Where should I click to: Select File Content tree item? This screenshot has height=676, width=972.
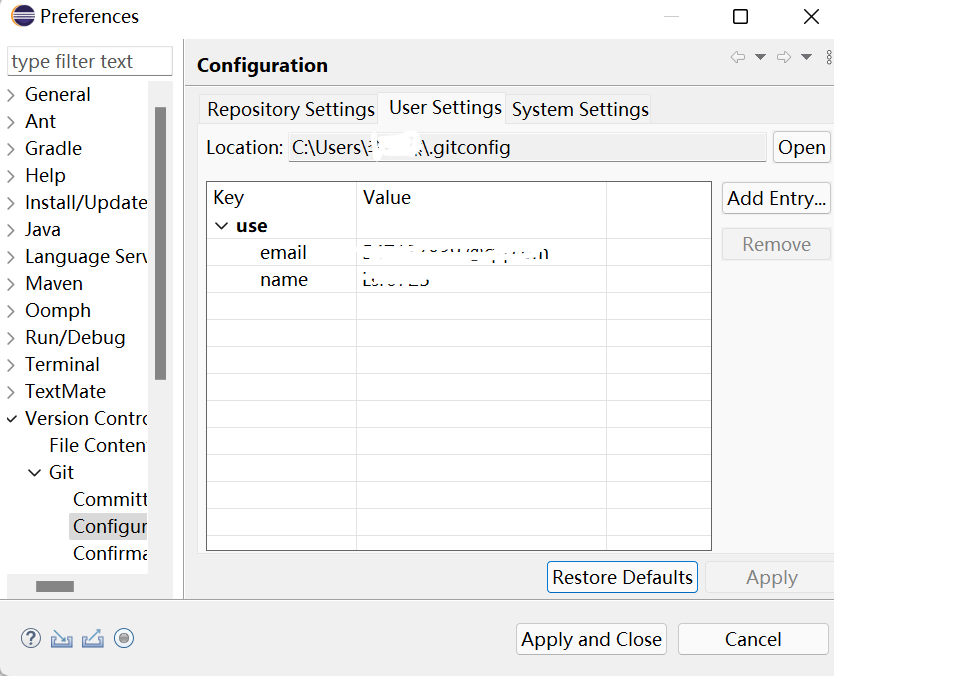[98, 446]
